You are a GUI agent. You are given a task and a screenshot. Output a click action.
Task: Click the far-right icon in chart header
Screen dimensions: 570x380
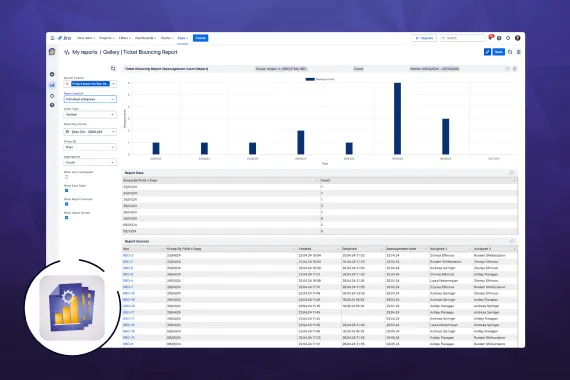pos(515,69)
